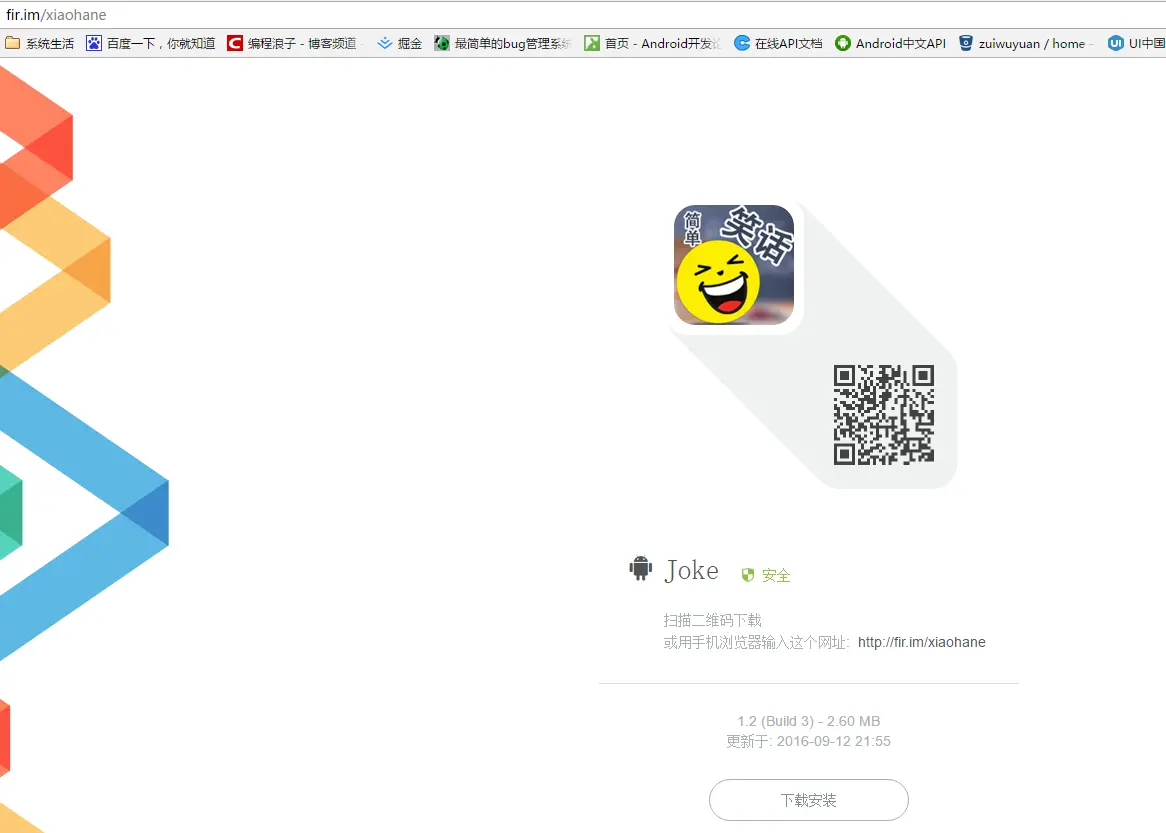Click the 扫描二维码下载 text

point(712,620)
